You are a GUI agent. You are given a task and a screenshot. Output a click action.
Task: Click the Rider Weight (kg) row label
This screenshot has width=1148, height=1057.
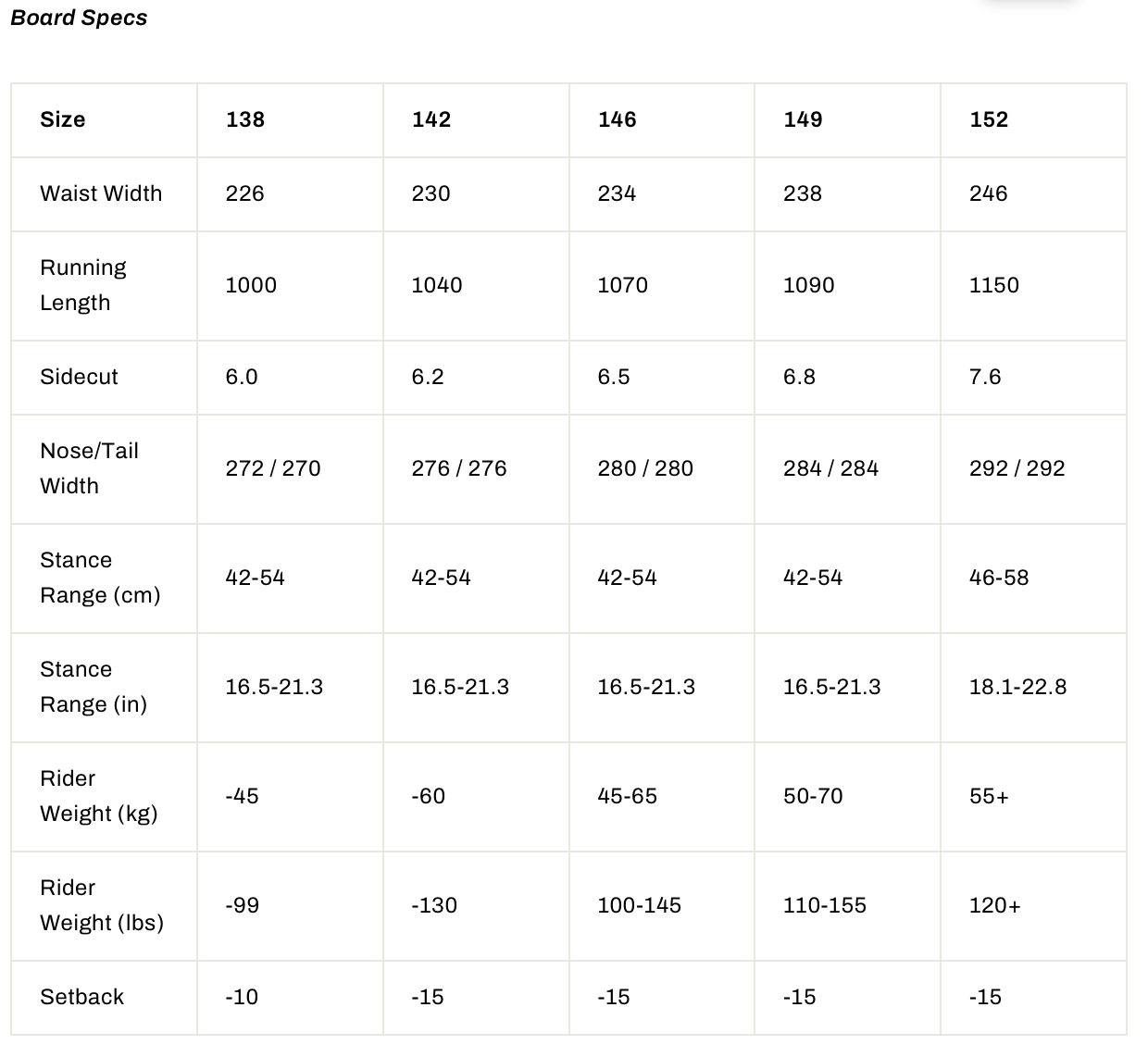coord(99,796)
